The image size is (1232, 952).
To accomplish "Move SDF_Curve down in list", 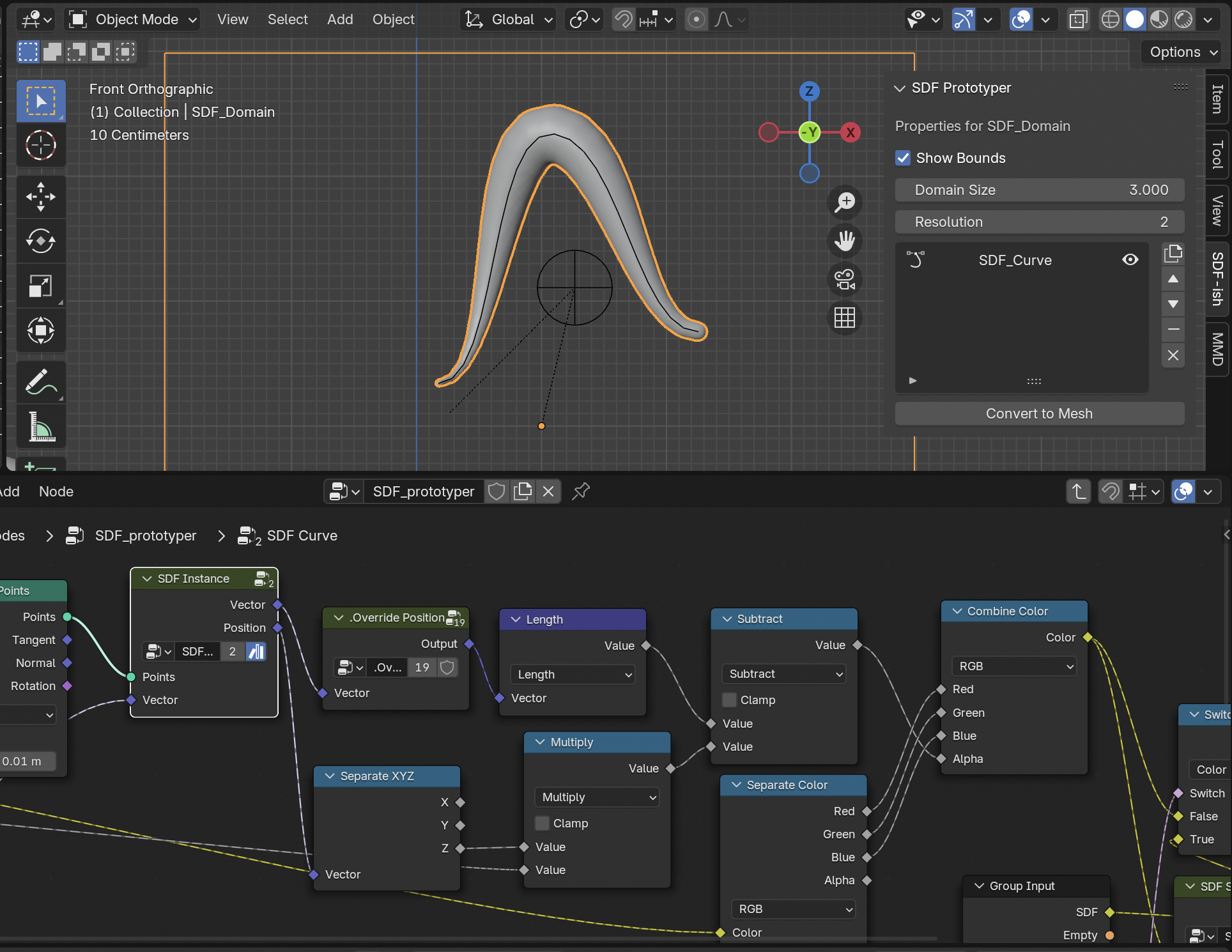I will [1173, 304].
